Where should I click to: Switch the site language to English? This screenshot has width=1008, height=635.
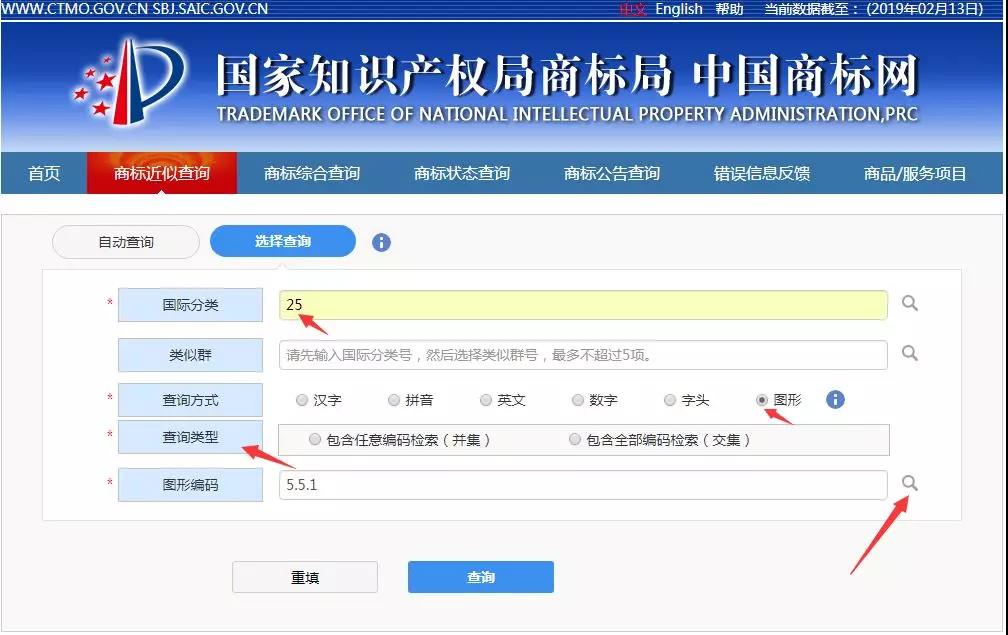[x=678, y=9]
